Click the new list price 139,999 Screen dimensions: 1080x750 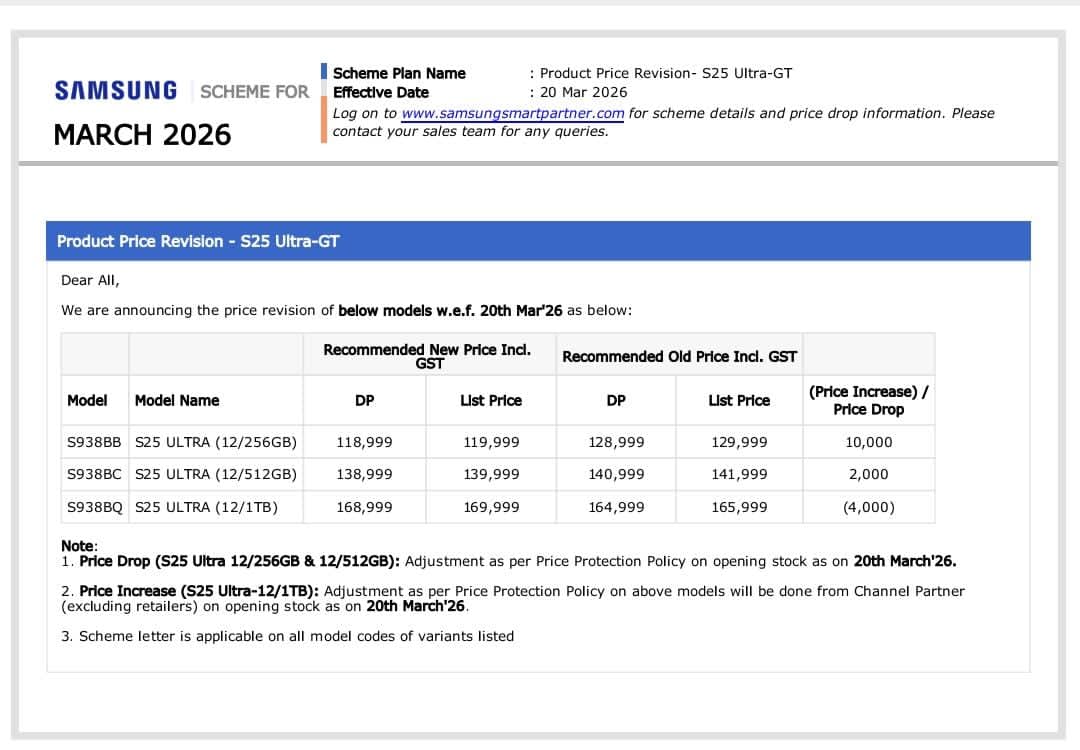pos(491,474)
